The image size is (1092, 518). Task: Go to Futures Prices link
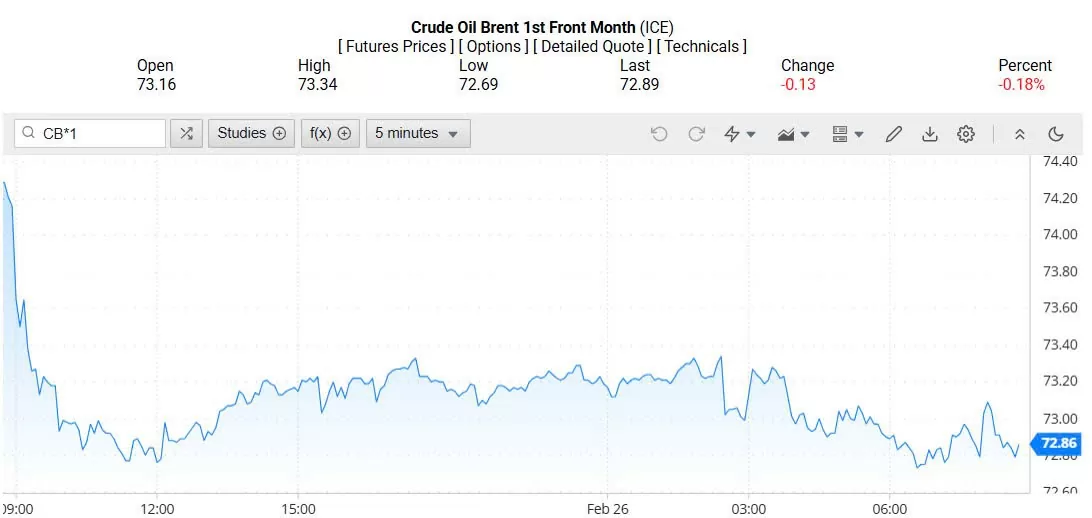click(x=396, y=46)
